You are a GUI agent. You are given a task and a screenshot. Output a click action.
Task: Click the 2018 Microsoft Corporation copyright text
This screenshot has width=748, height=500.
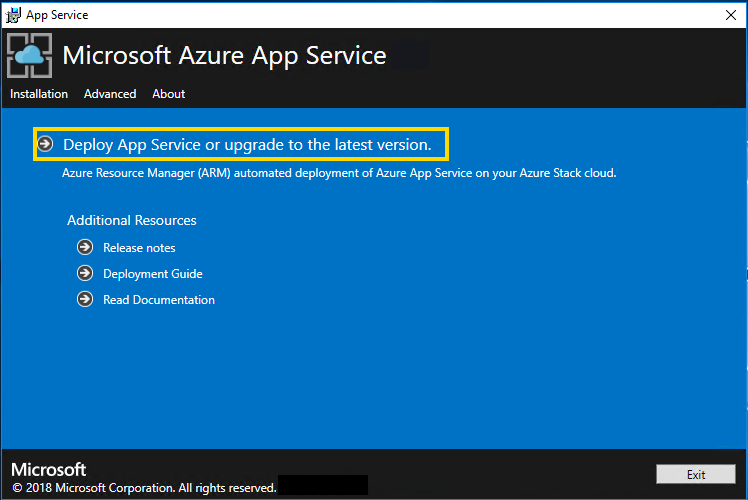[145, 488]
